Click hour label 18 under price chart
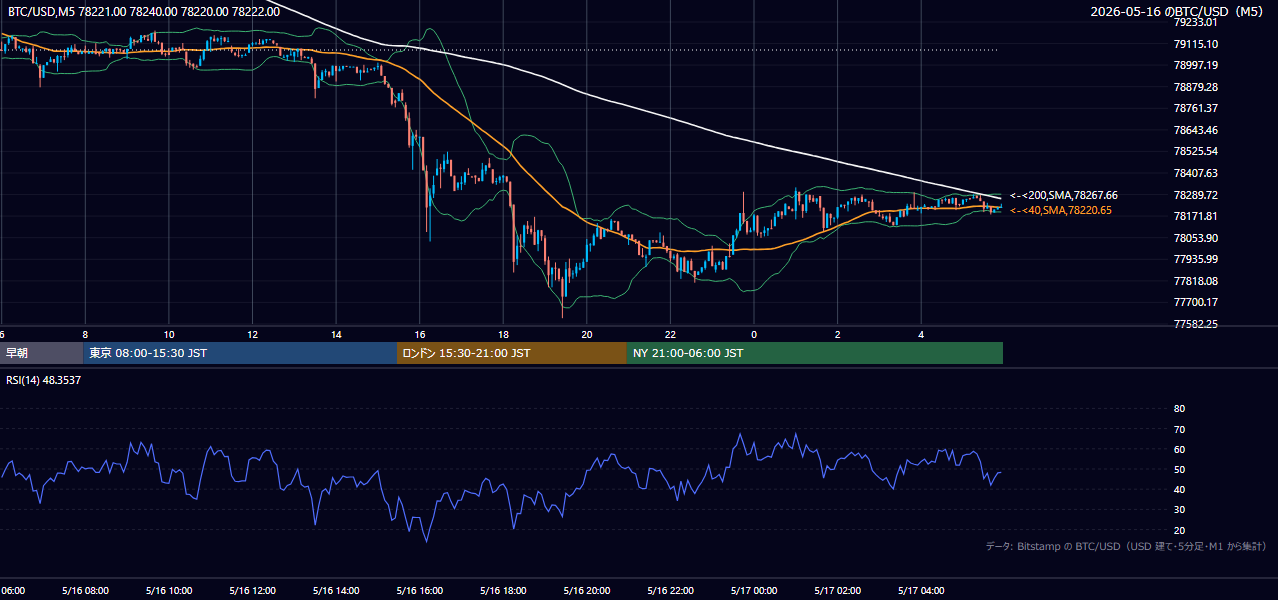Screen dimensions: 1278x600 click(503, 334)
